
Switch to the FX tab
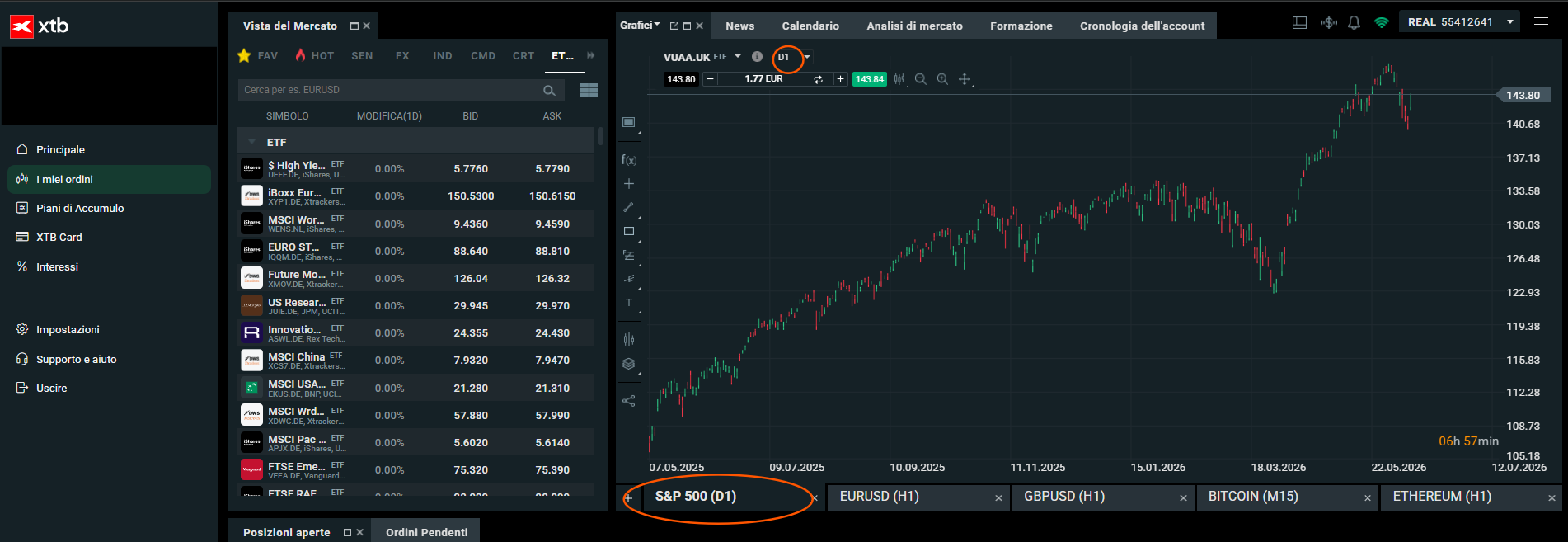[x=402, y=55]
